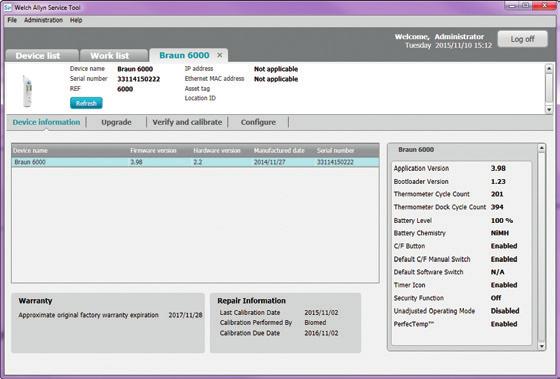Click the Asset tag label

click(197, 89)
